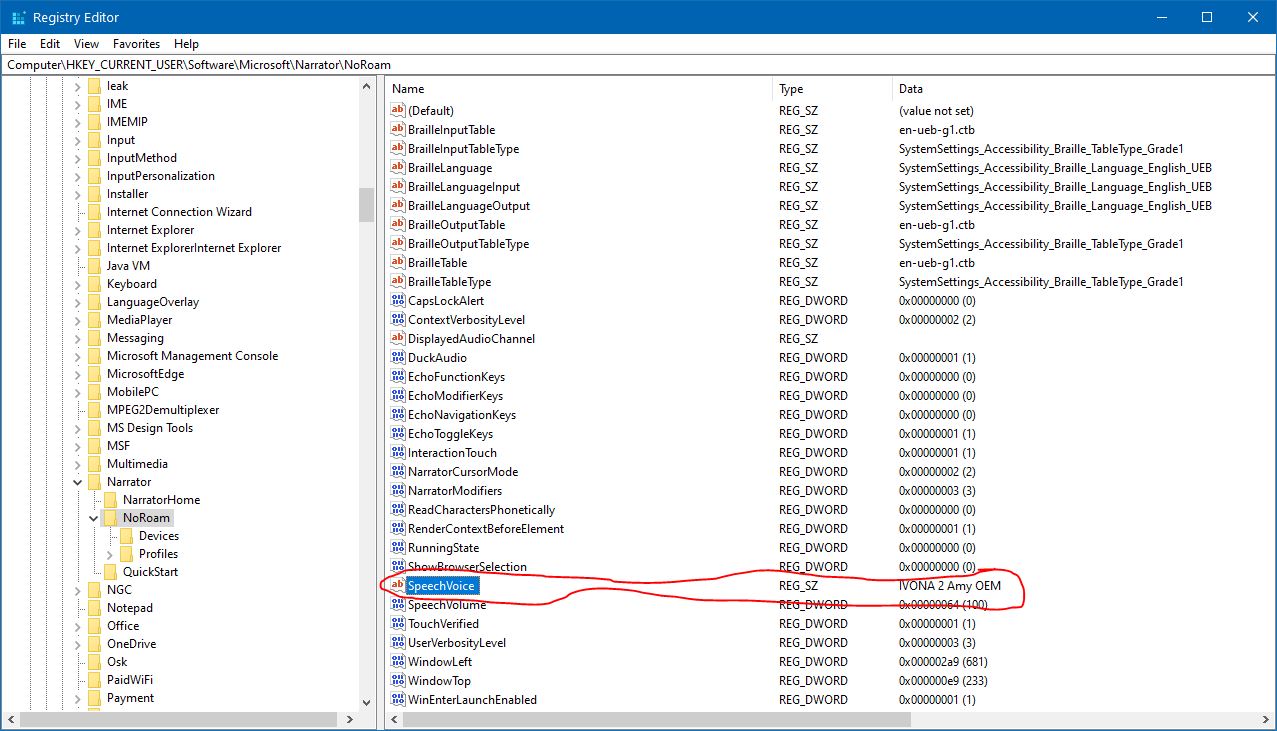Click the binary icon of NarratorModifiers
This screenshot has height=731, width=1277.
397,491
